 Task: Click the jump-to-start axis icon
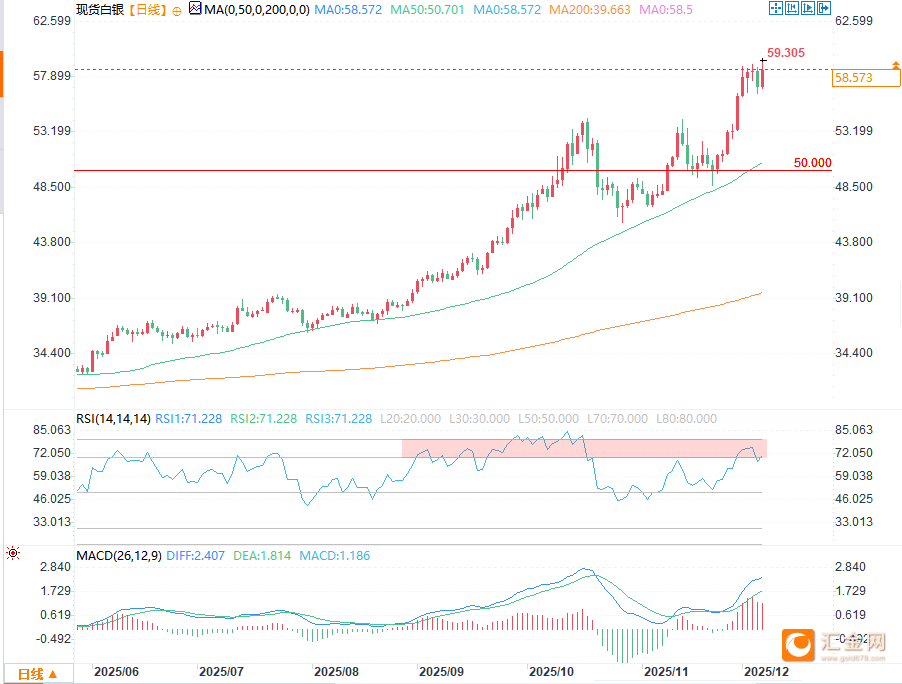(x=792, y=8)
